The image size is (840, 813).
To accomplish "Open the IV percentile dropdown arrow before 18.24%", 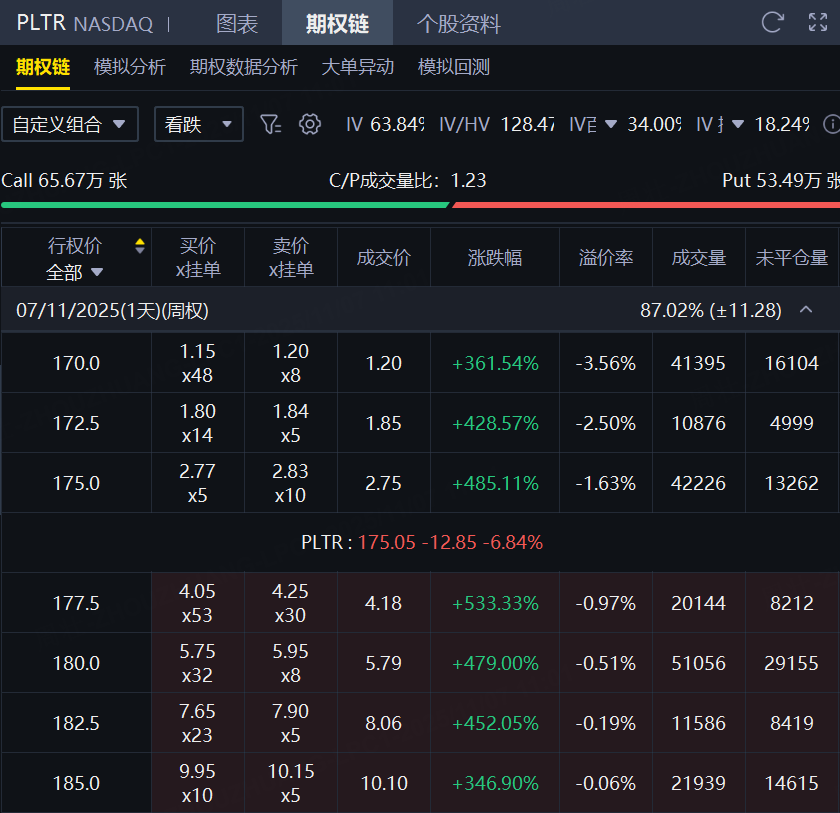I will click(738, 124).
